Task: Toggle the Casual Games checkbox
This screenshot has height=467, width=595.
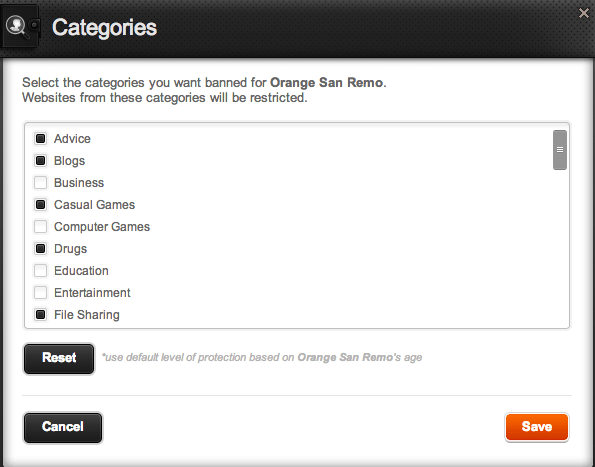Action: point(41,204)
